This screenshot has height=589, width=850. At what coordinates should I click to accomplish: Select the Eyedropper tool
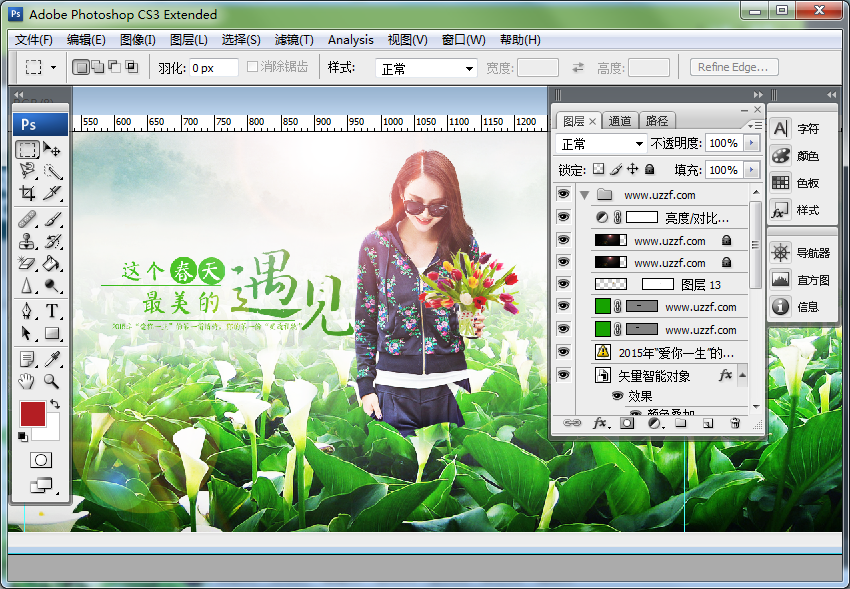coord(52,358)
